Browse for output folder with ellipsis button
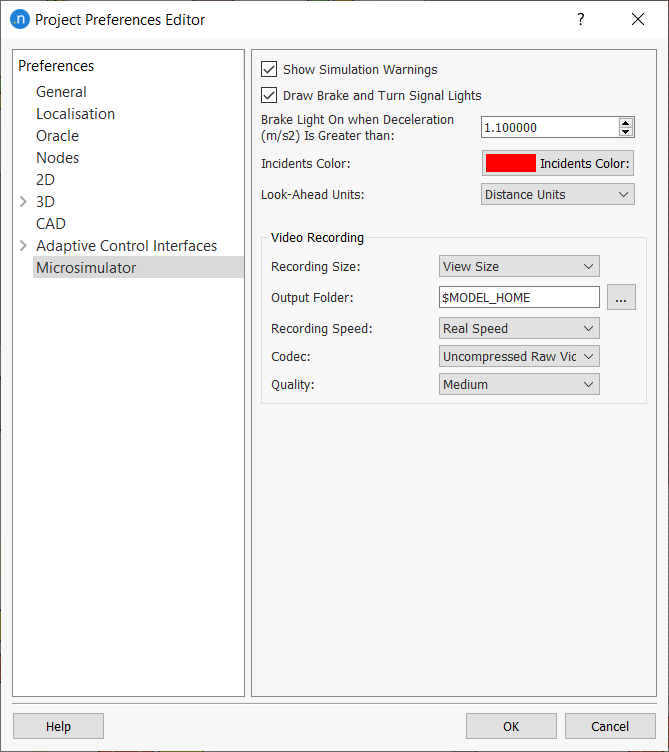Screen dimensions: 669x752 [x=621, y=297]
